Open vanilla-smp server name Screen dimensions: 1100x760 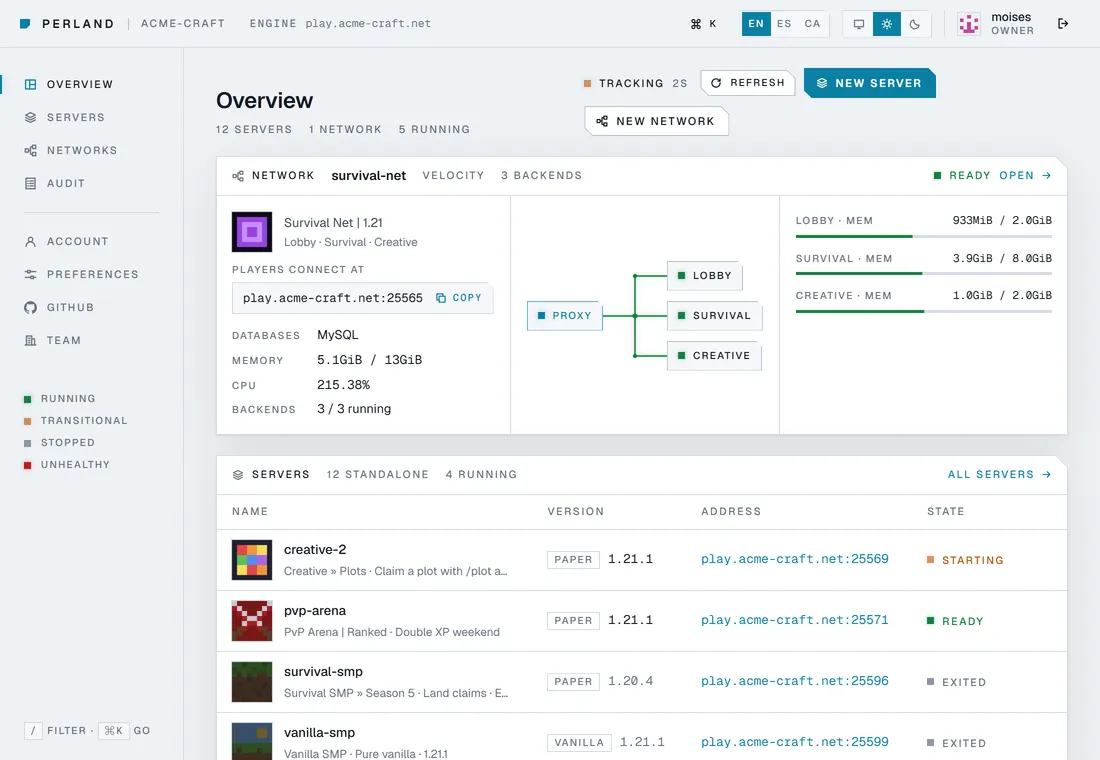[x=319, y=733]
